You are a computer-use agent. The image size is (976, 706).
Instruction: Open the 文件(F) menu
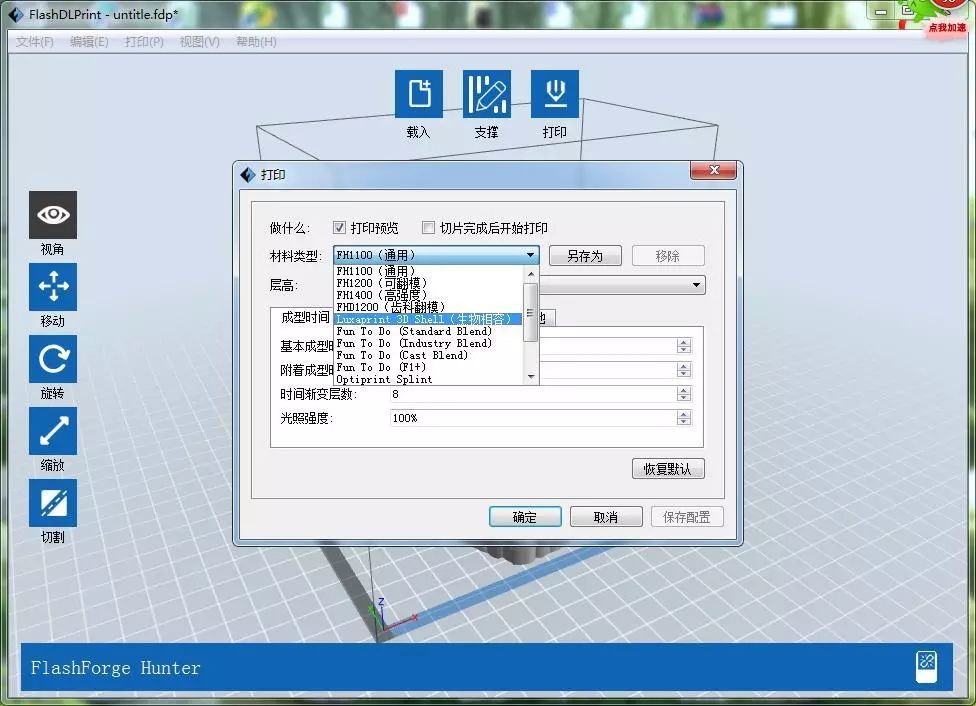[35, 42]
